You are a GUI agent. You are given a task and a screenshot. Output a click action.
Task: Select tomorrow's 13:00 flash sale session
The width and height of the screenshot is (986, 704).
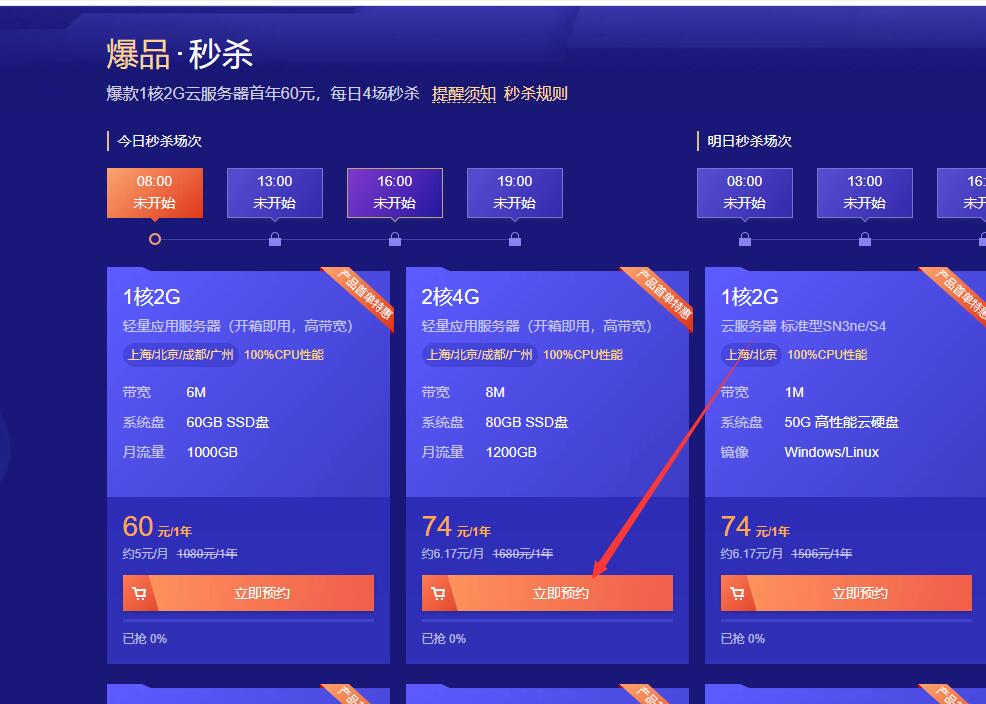point(865,192)
